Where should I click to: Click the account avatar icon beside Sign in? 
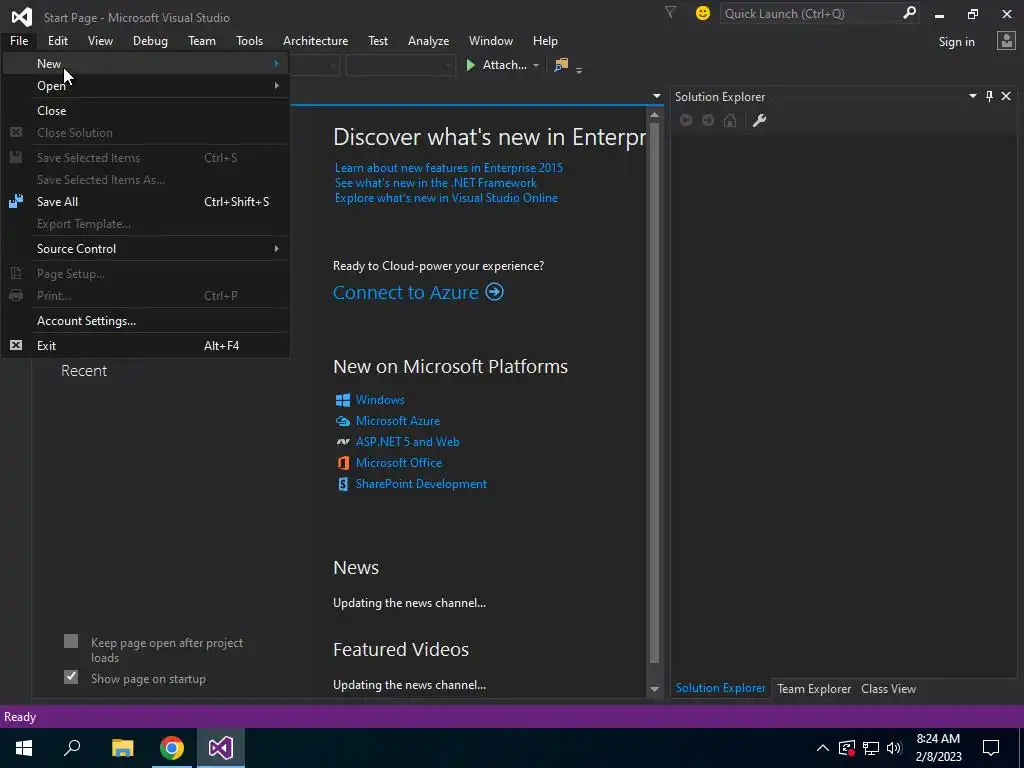(x=1006, y=41)
